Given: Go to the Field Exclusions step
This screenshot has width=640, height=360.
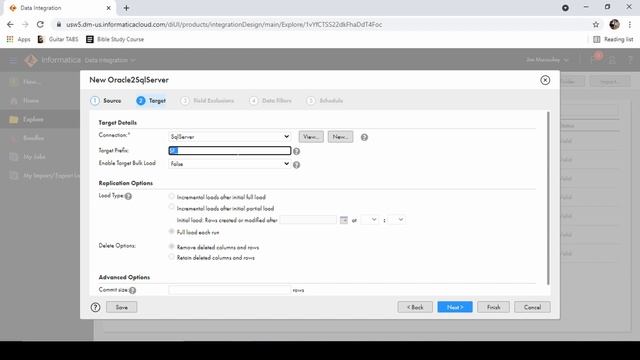Looking at the screenshot, I should coord(207,100).
